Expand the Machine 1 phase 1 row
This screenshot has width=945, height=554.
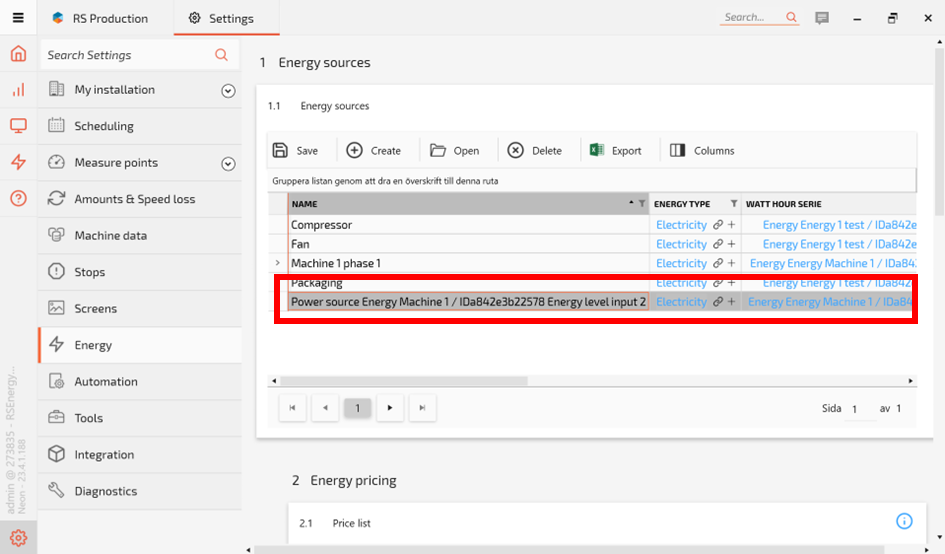coord(278,263)
